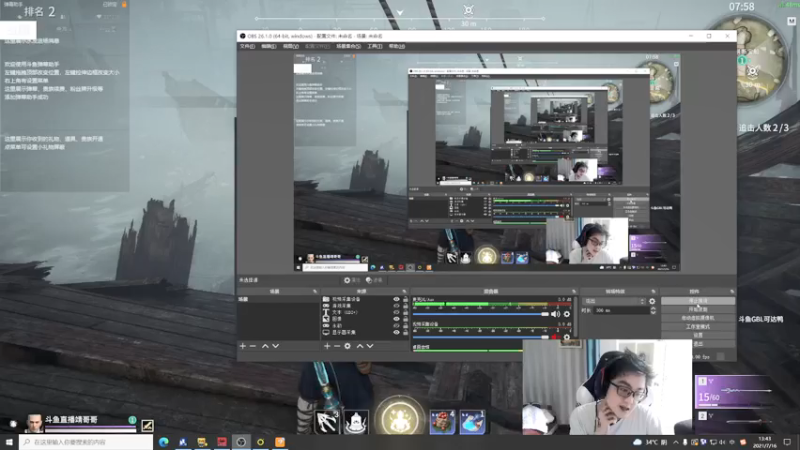Move the source down in the Sources panel
The image size is (800, 450).
coord(370,346)
